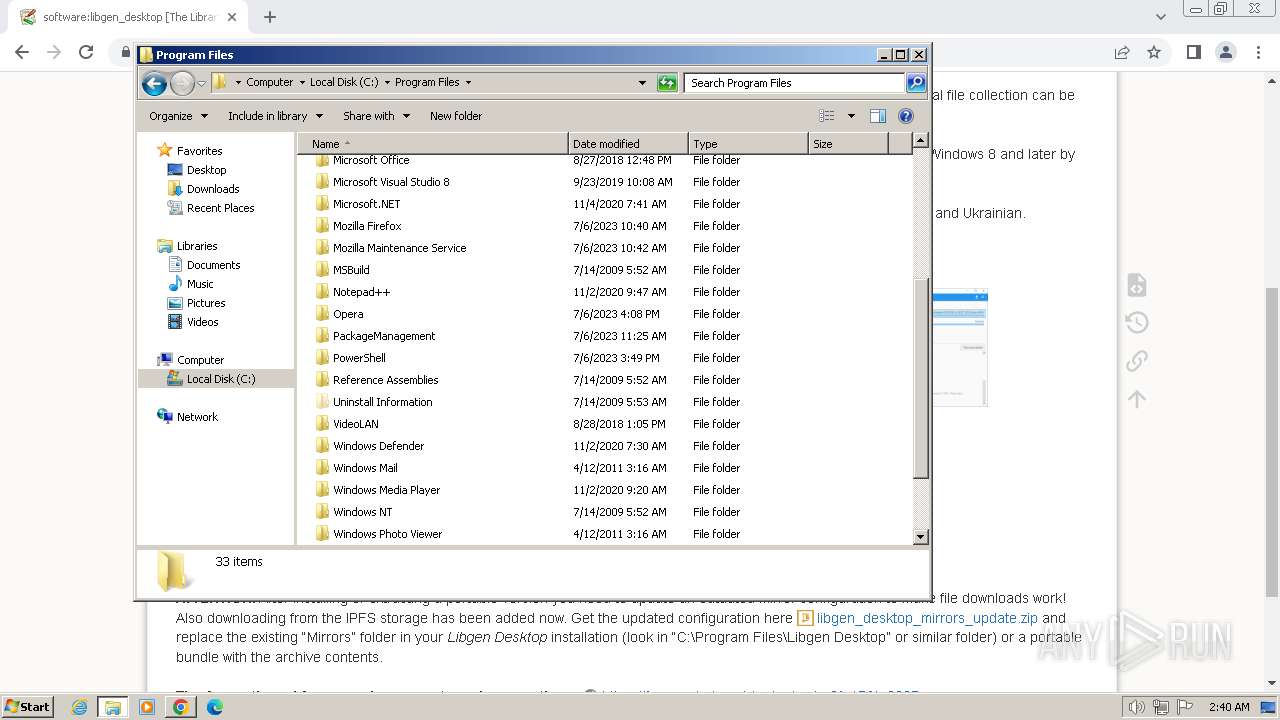Click the search magnifier in Explorer
The width and height of the screenshot is (1280, 720).
(x=915, y=83)
